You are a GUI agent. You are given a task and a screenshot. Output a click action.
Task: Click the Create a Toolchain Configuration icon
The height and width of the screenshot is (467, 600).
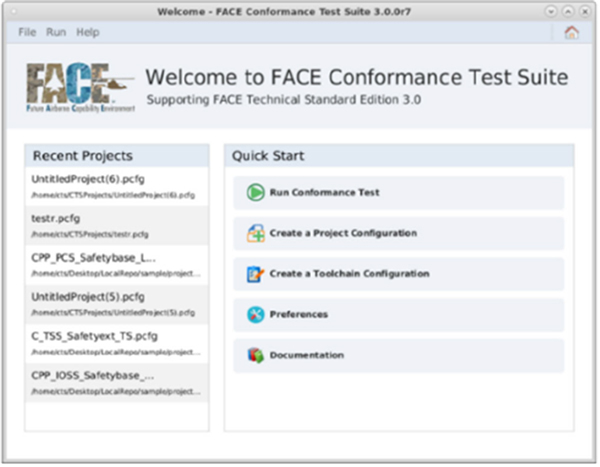[x=255, y=273]
